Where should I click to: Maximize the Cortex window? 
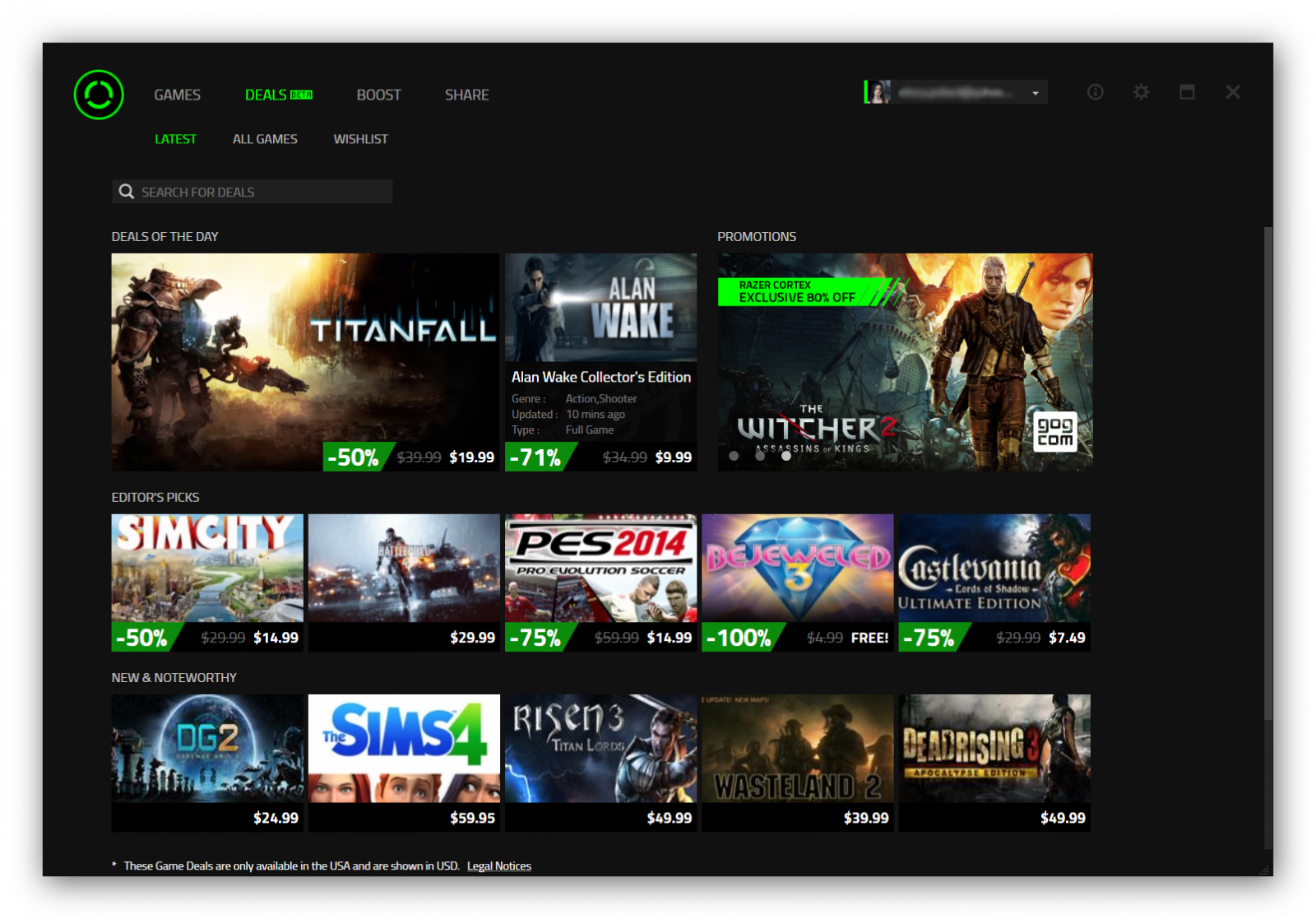1187,92
